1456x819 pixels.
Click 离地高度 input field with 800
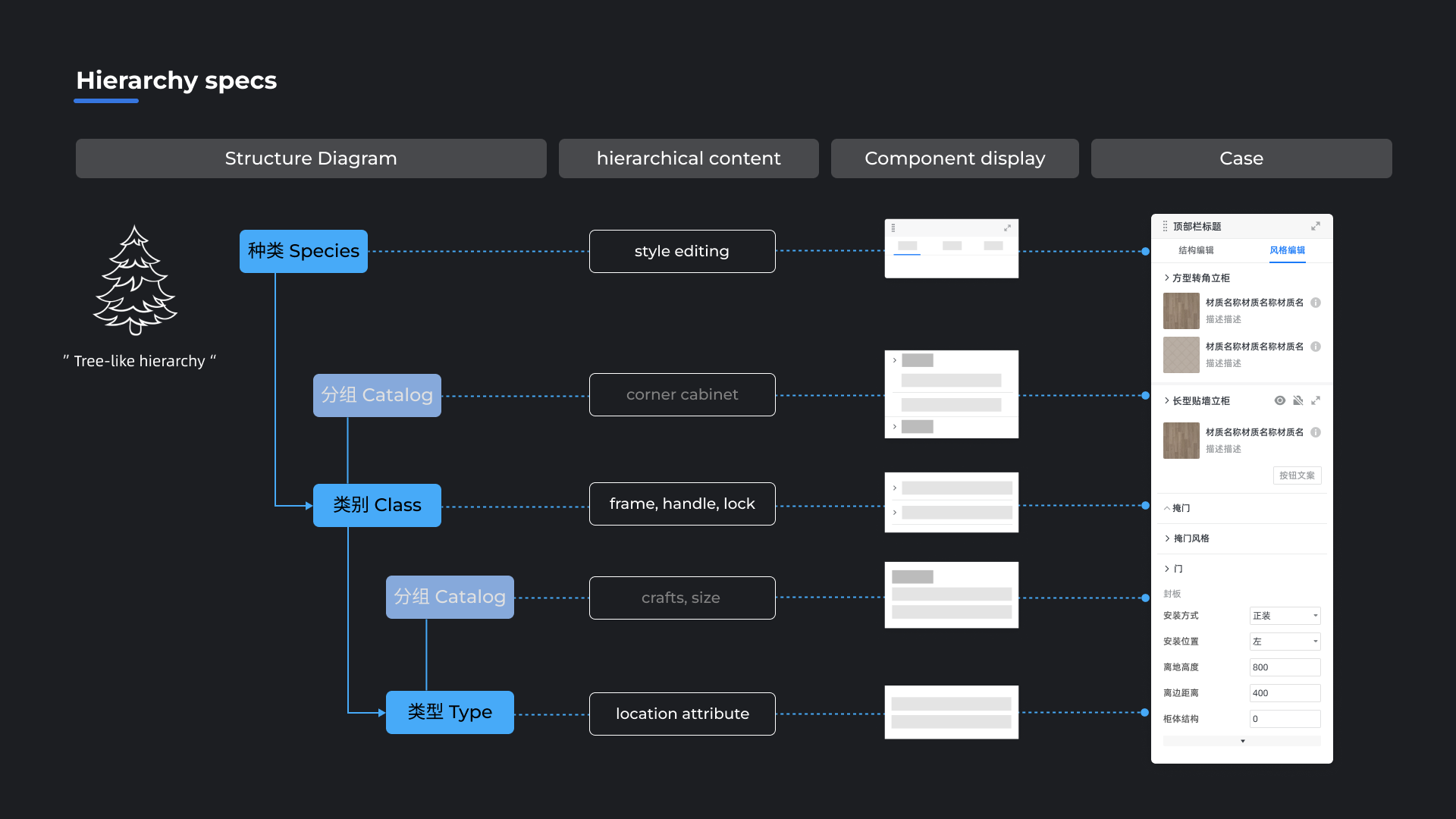pyautogui.click(x=1285, y=667)
